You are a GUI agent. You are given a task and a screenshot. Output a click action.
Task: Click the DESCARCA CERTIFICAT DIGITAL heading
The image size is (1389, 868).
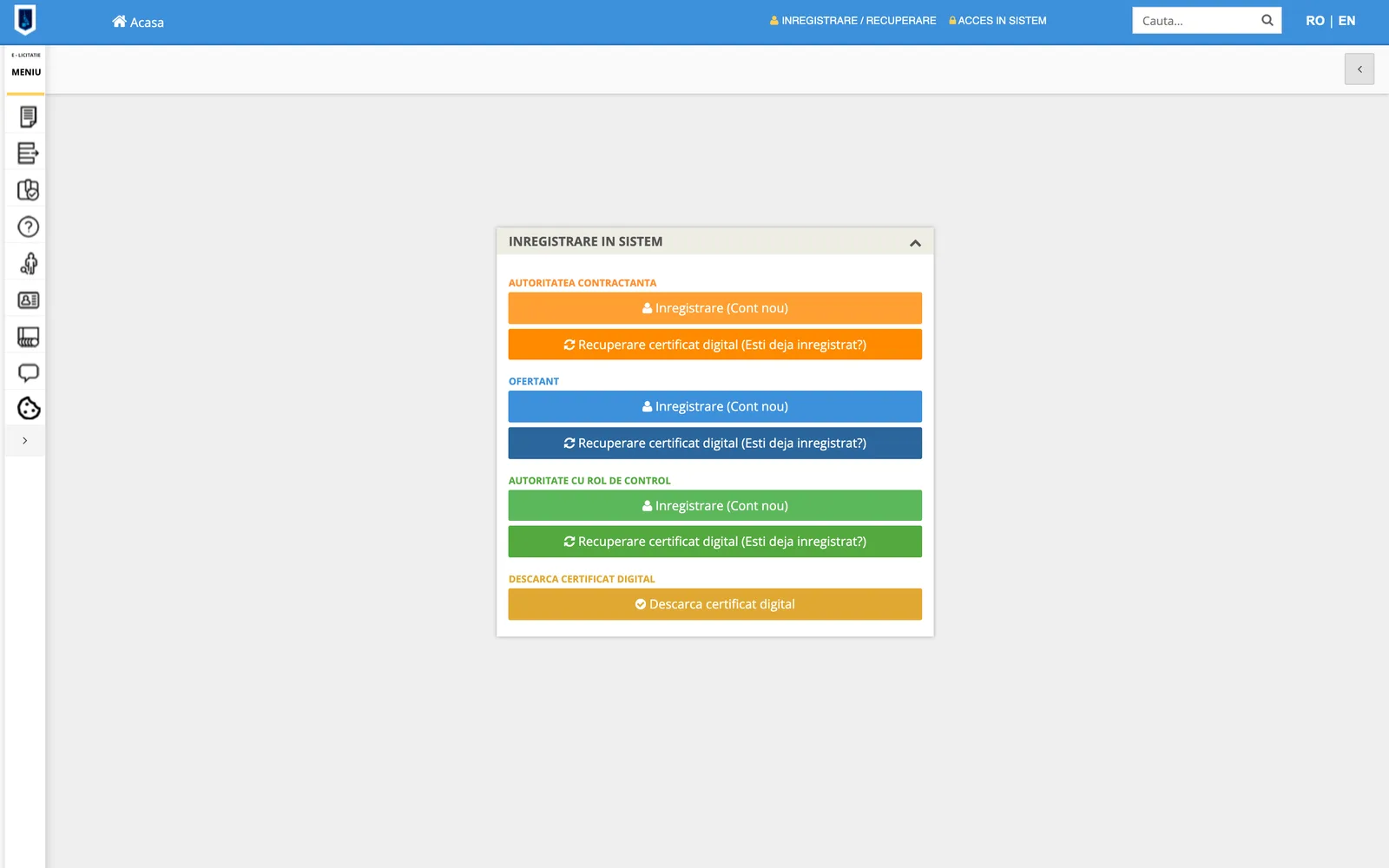[x=582, y=579]
